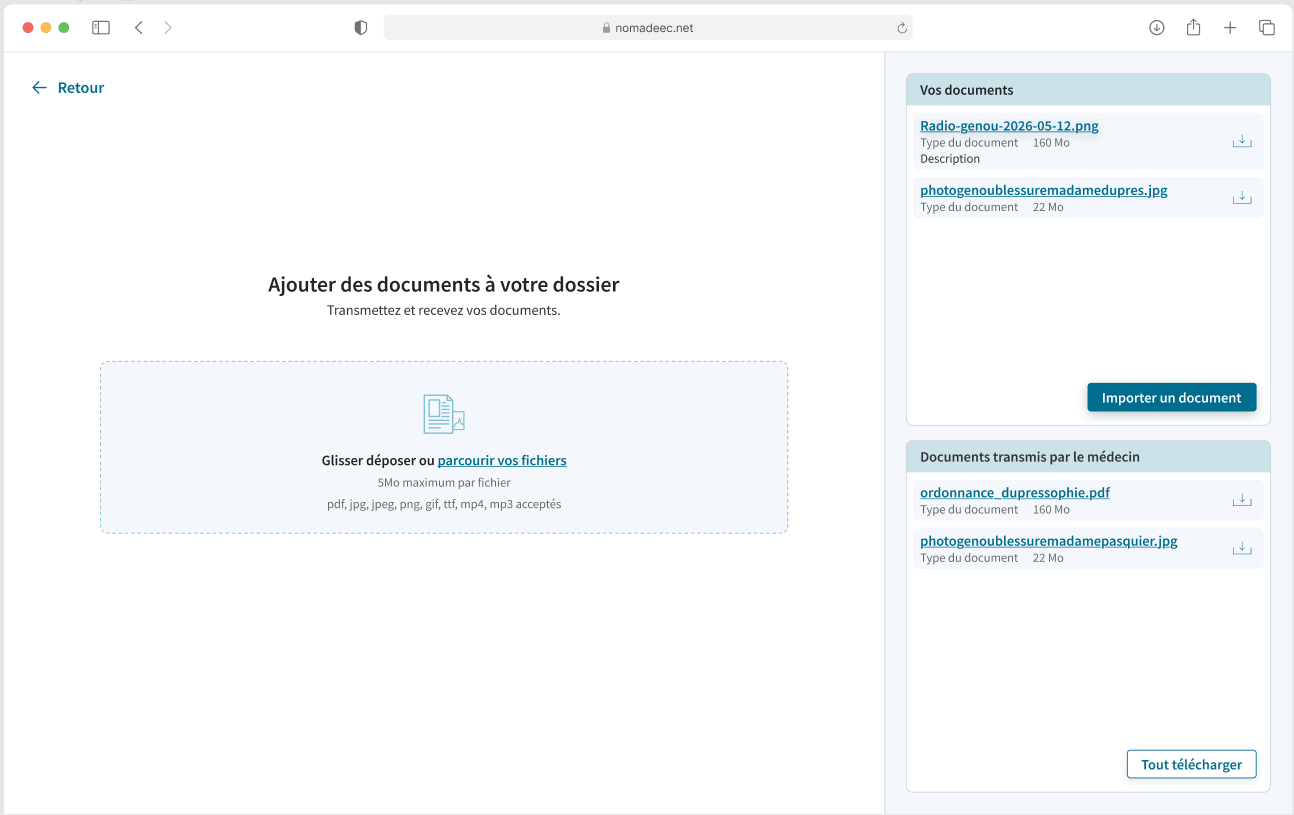
Task: Click the document upload icon in the drop zone
Action: tap(444, 414)
